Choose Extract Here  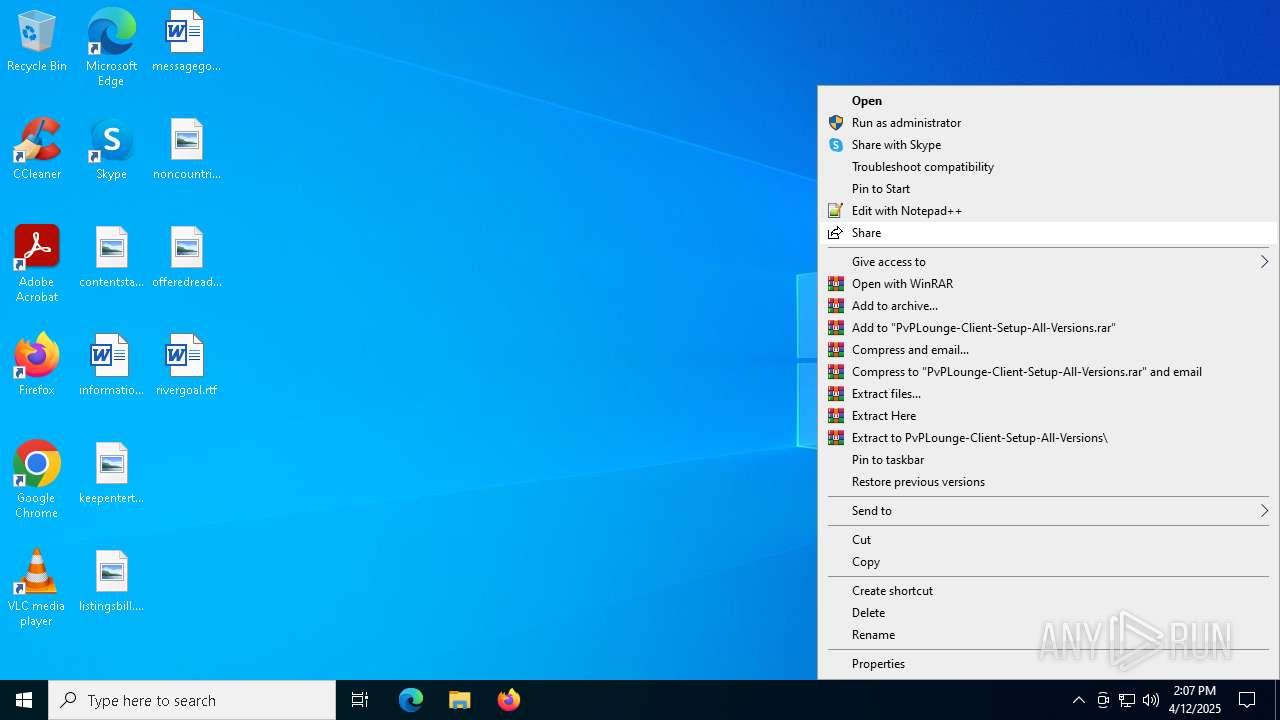[1048, 415]
